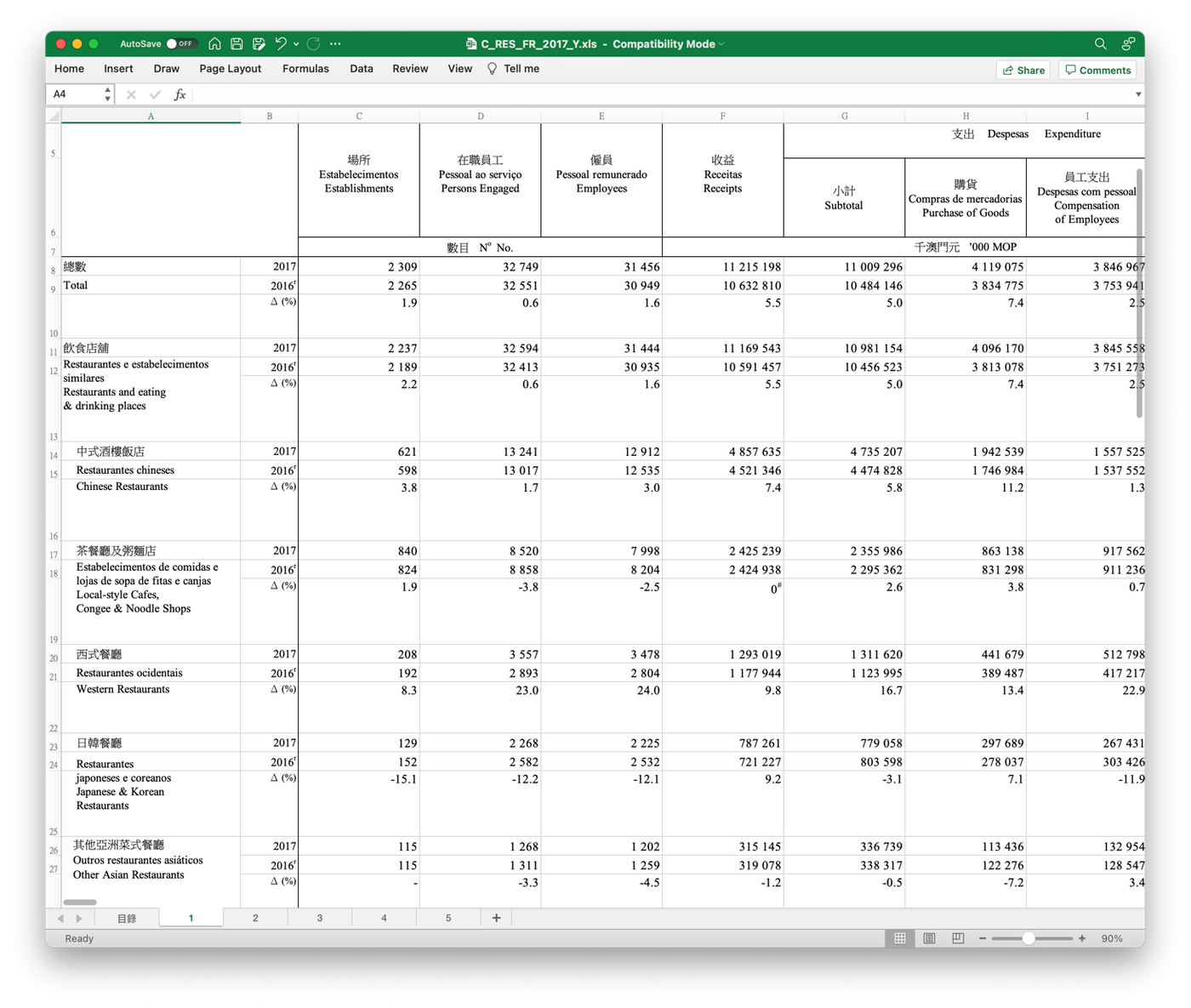
Task: Click the vertical scrollbar thumb
Action: [1139, 293]
